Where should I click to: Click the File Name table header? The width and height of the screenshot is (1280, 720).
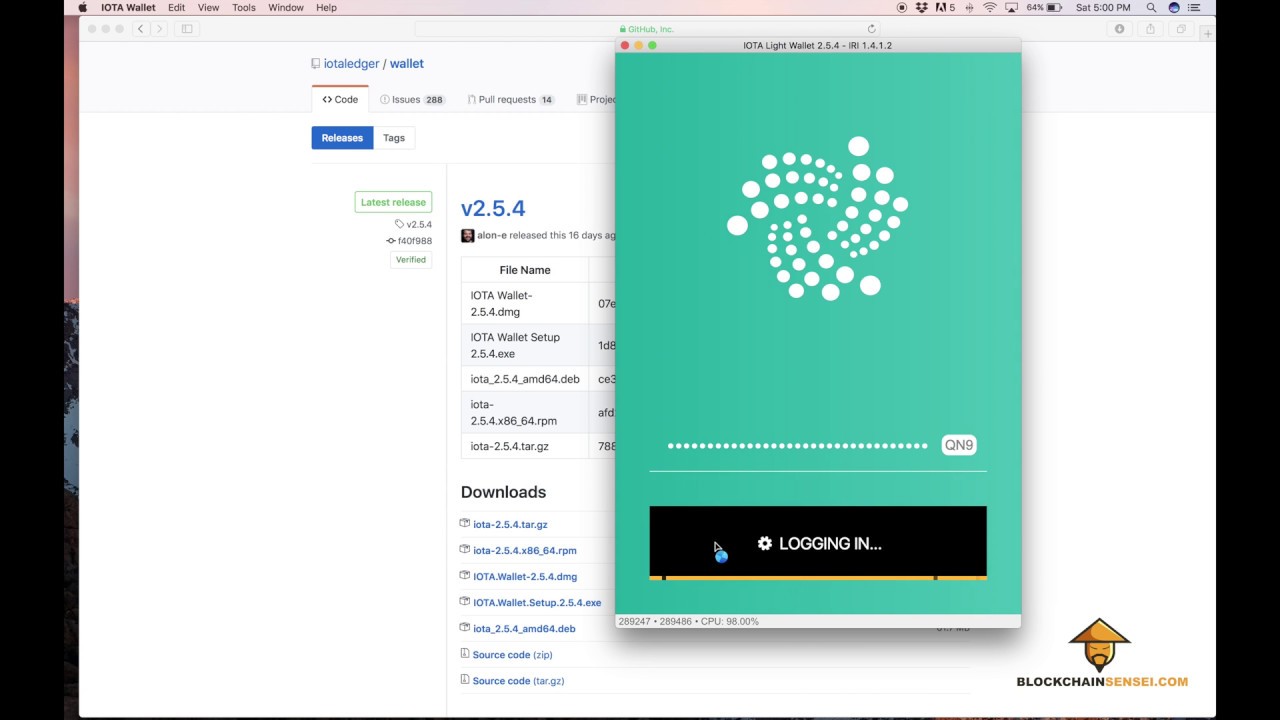coord(525,270)
